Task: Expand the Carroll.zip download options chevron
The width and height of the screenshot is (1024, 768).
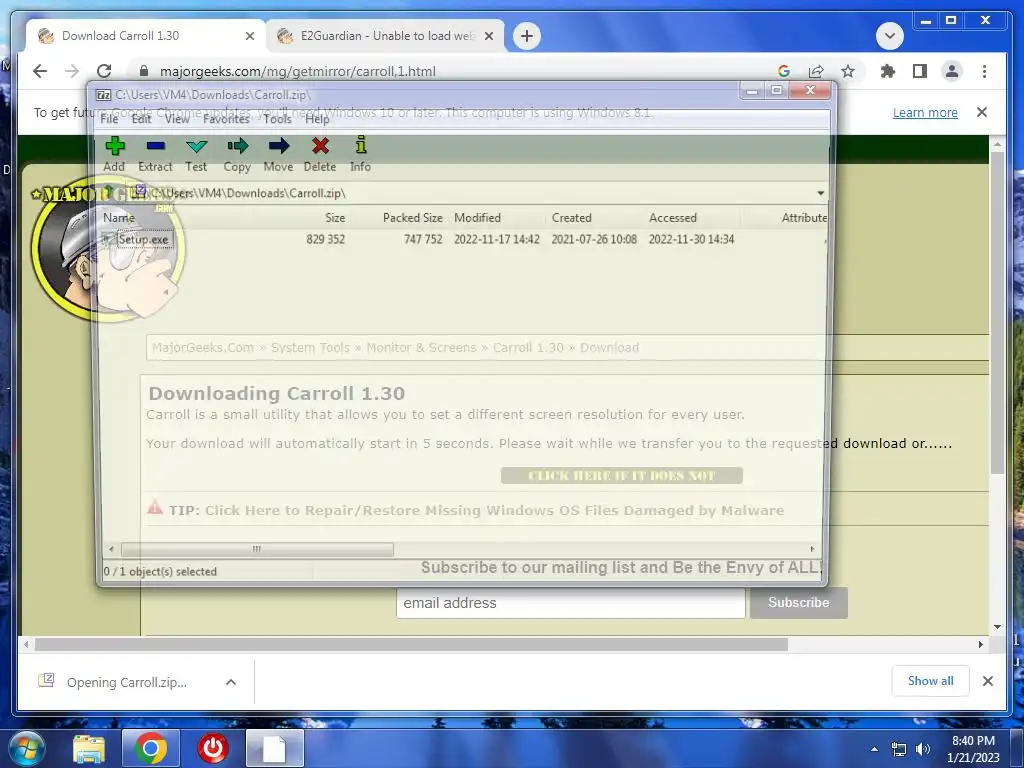Action: point(231,682)
